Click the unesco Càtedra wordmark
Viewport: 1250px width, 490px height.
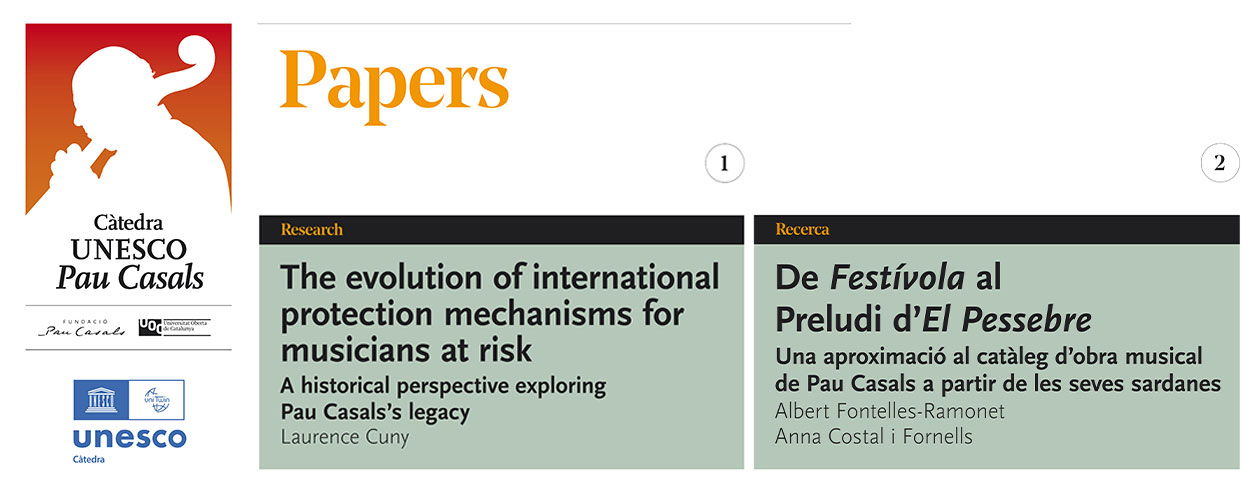[128, 444]
